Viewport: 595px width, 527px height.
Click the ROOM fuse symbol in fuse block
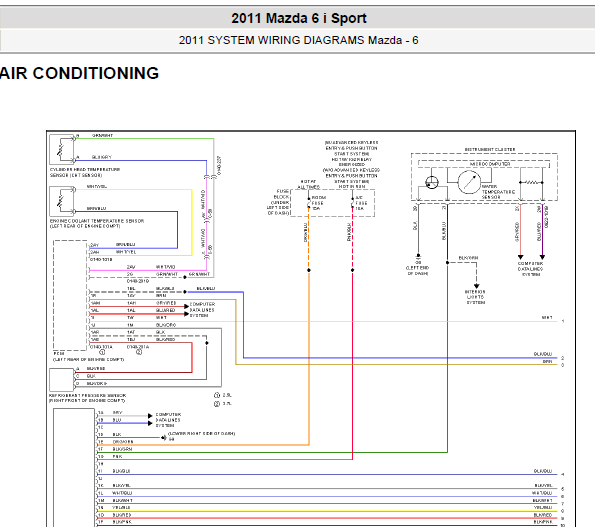coord(309,203)
